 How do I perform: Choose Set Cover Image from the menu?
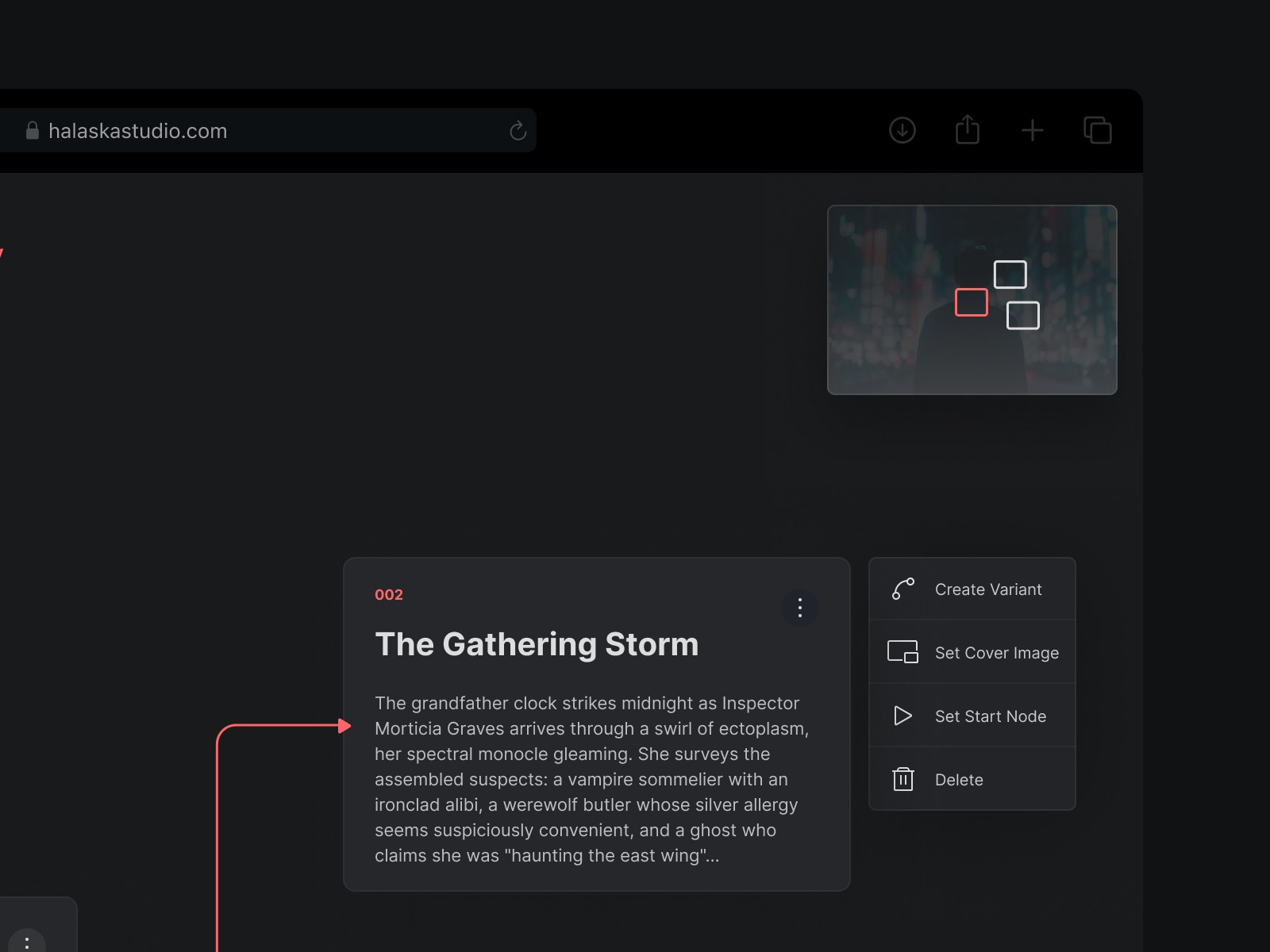tap(972, 652)
